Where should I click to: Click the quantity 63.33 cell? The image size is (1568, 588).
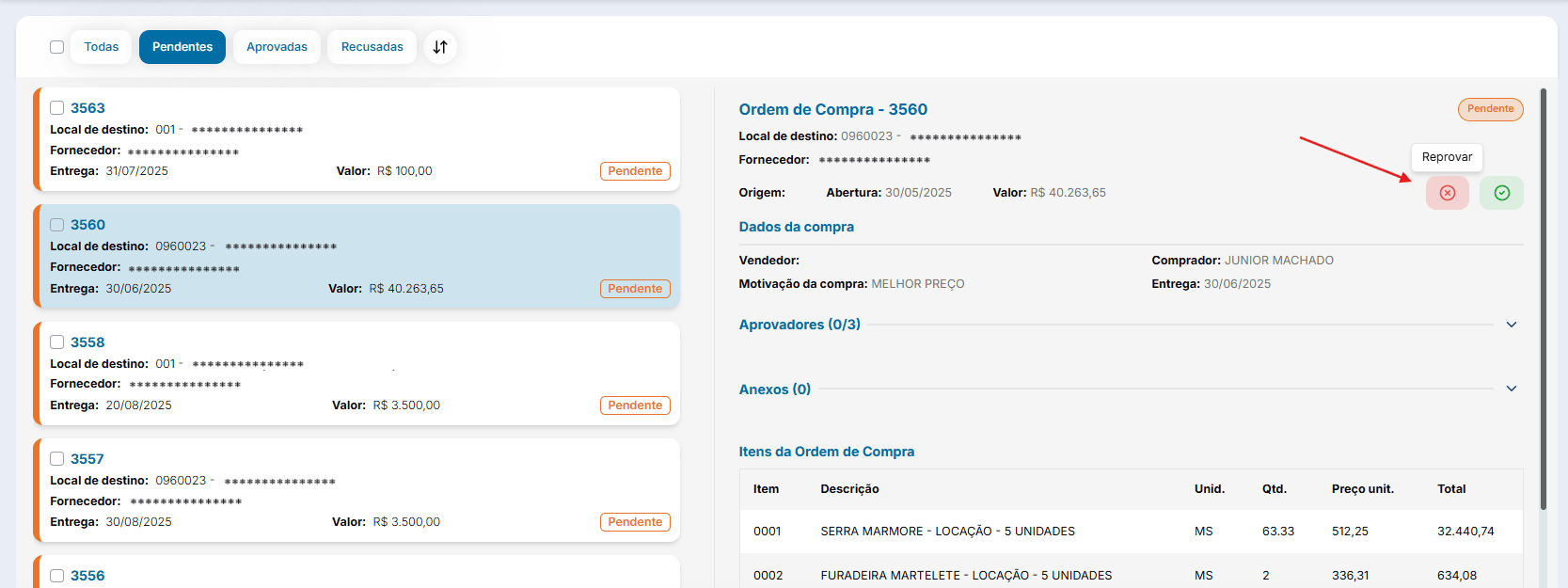[x=1278, y=532]
